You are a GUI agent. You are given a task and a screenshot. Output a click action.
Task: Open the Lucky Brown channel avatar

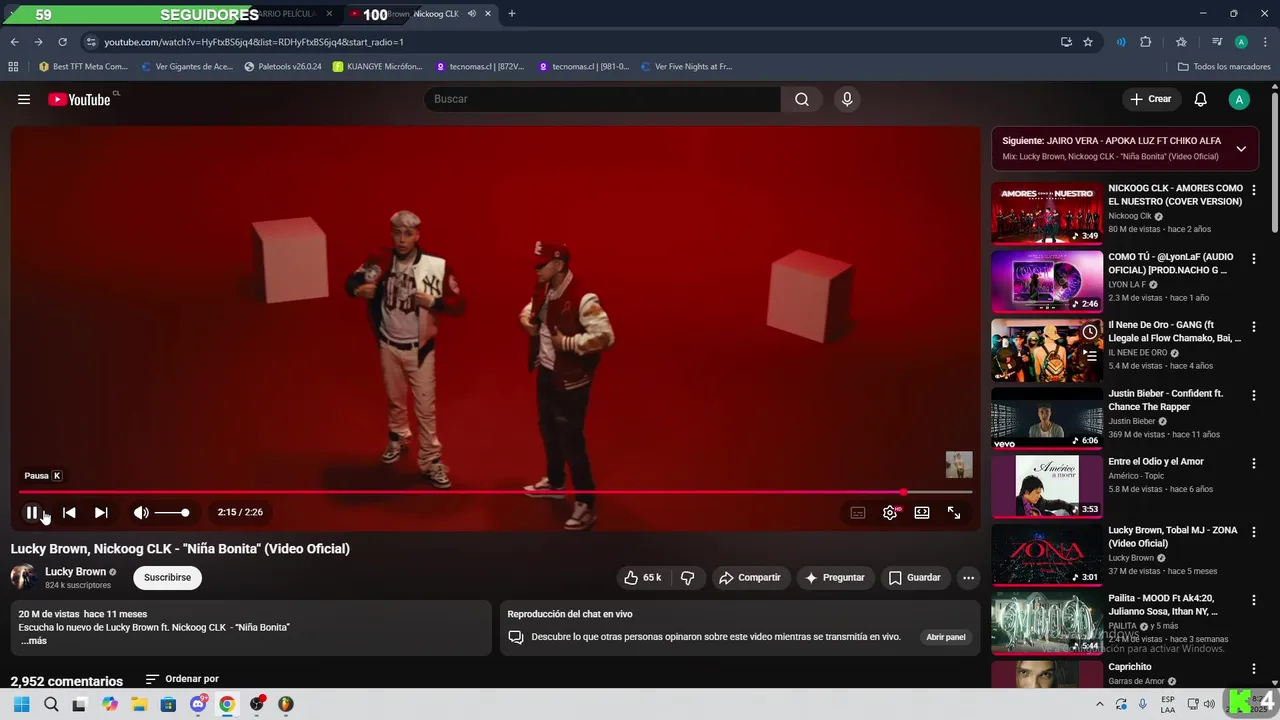point(23,577)
